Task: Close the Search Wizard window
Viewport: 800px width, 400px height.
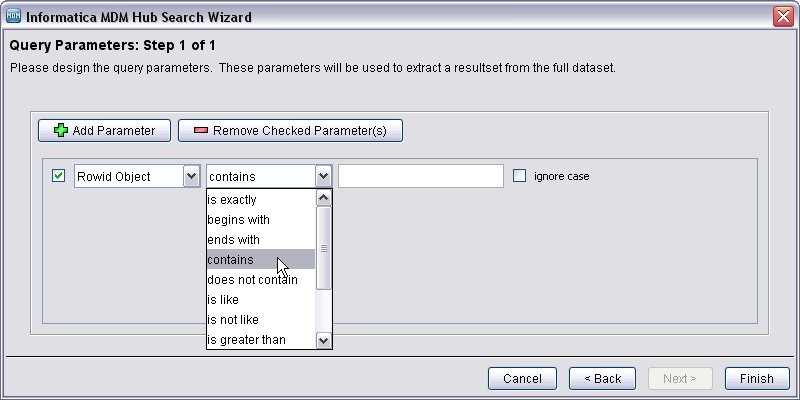Action: point(783,17)
